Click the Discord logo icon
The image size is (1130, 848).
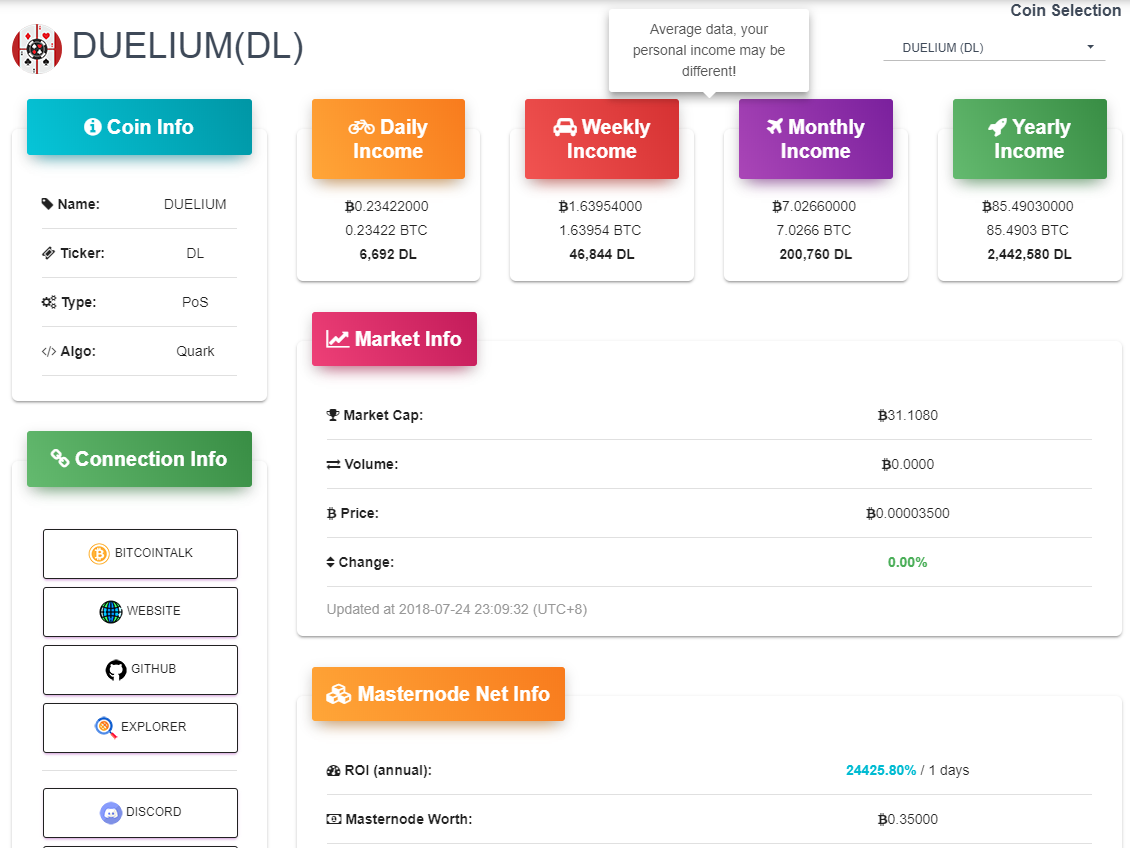click(110, 813)
